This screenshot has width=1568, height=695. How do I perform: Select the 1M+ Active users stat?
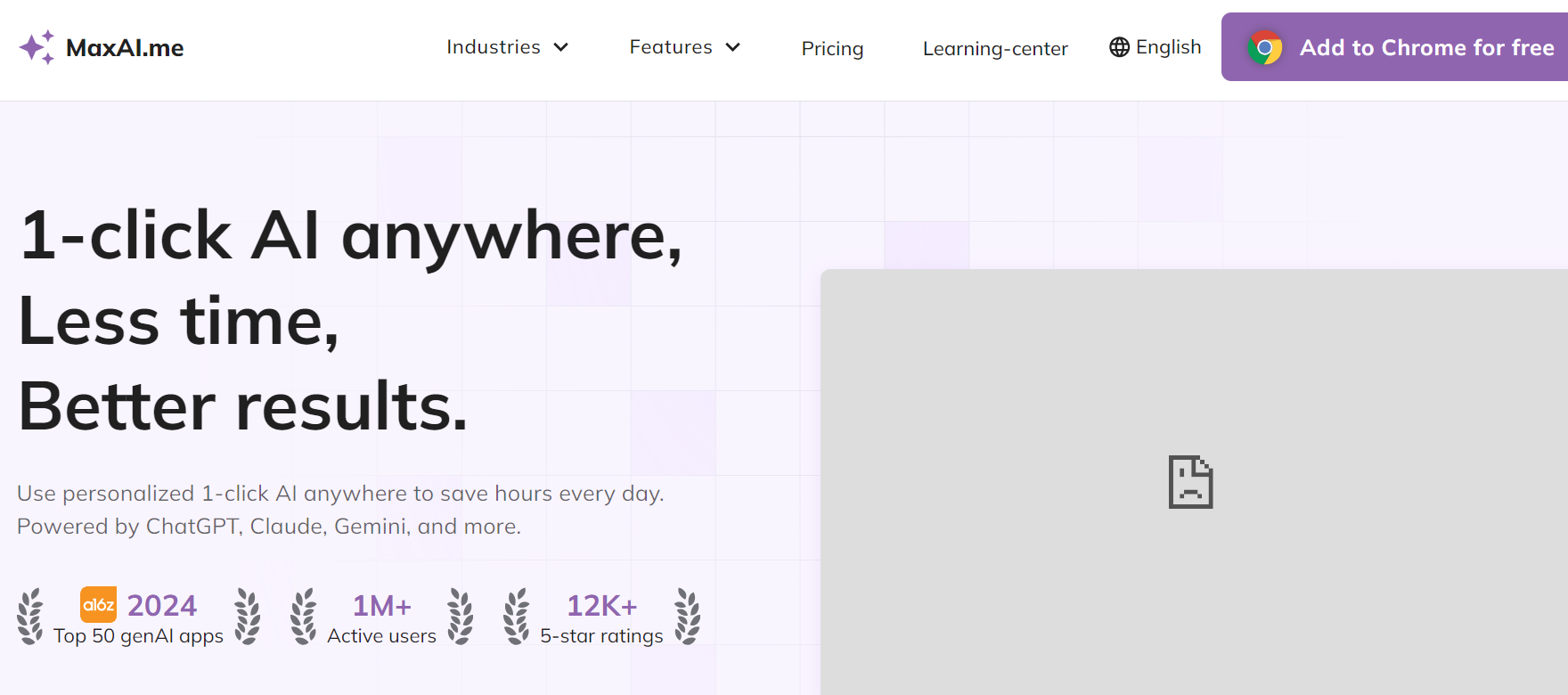(381, 617)
